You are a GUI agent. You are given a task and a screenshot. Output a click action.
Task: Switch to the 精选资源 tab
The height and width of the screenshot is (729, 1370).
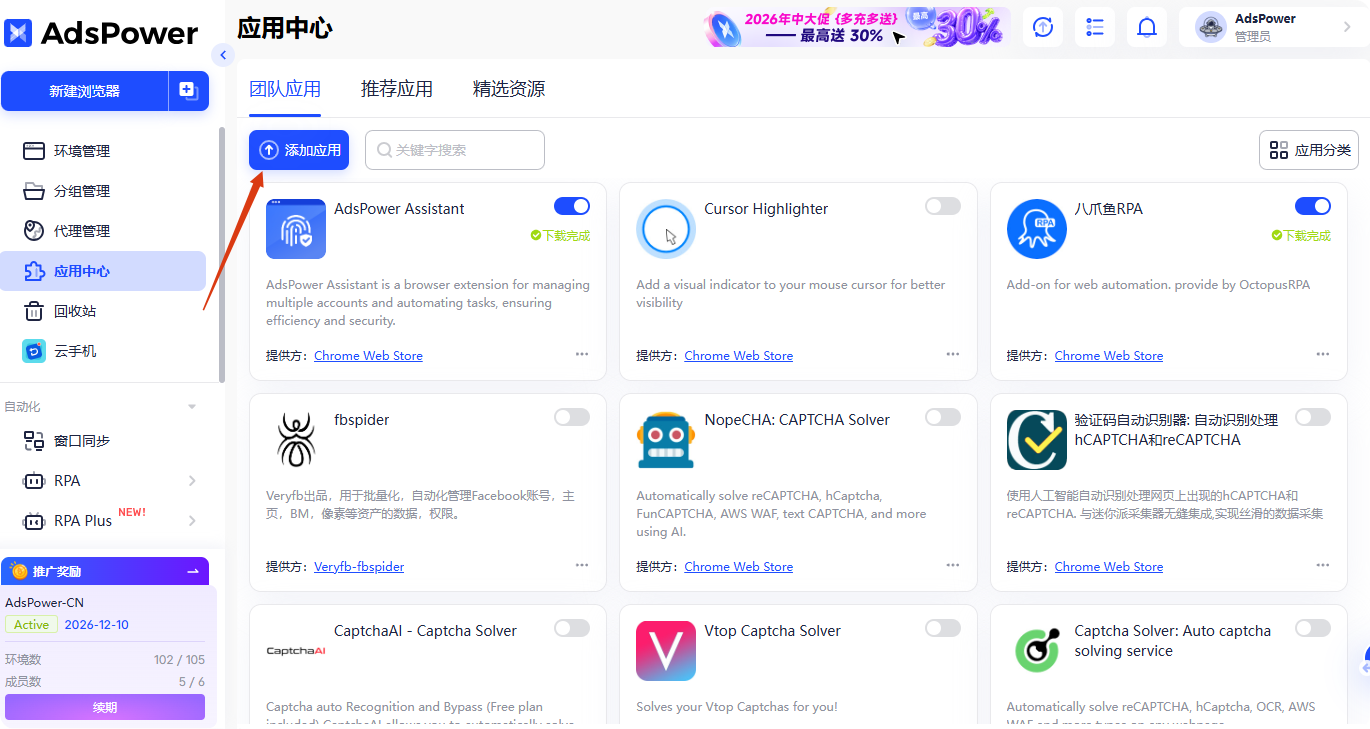[509, 89]
